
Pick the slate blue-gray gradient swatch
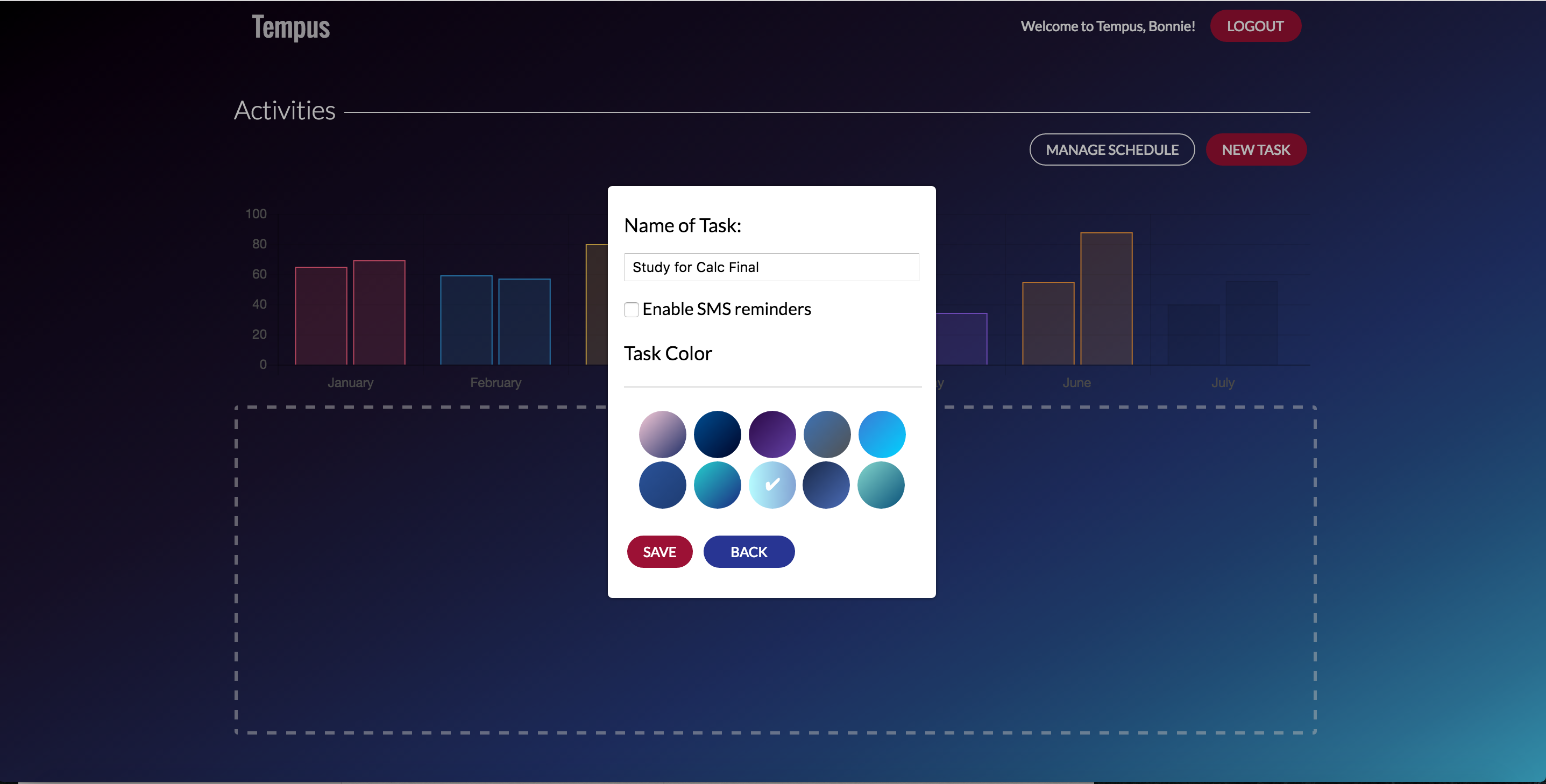tap(826, 434)
